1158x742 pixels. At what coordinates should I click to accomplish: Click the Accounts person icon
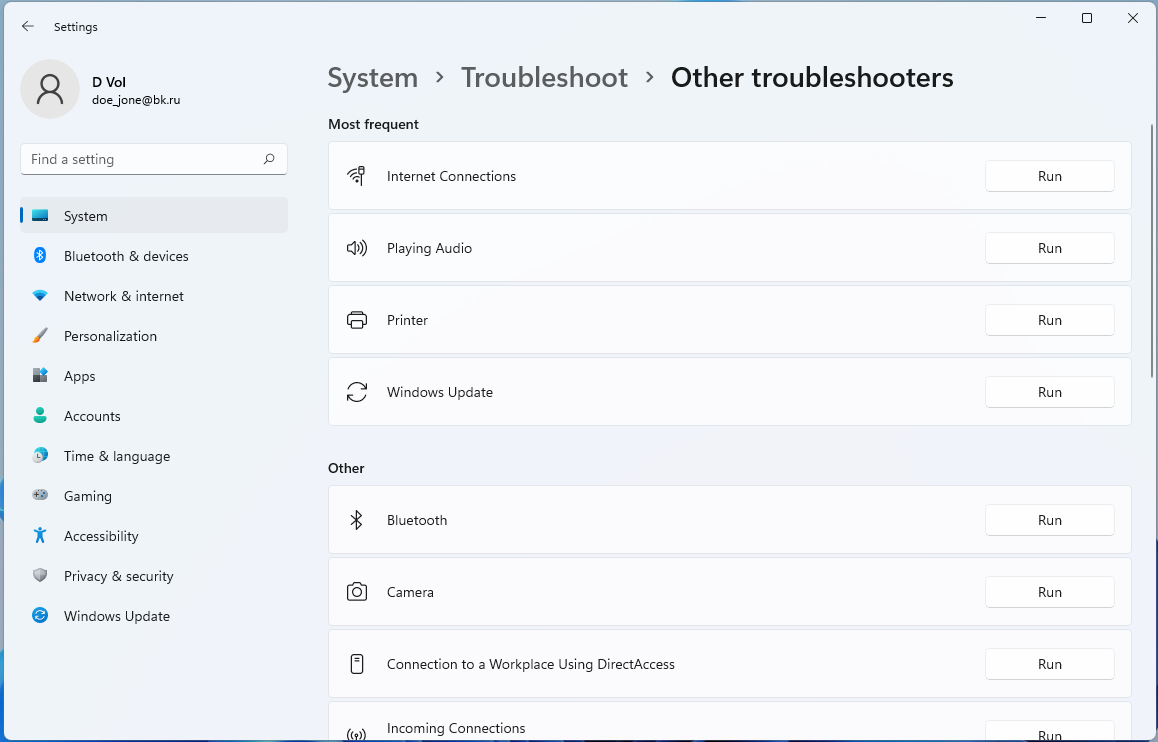(40, 416)
